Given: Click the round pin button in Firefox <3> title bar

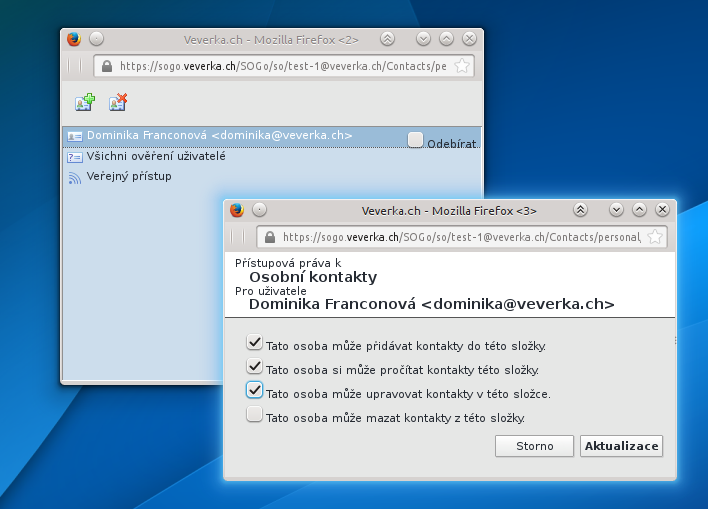Looking at the screenshot, I should 259,210.
